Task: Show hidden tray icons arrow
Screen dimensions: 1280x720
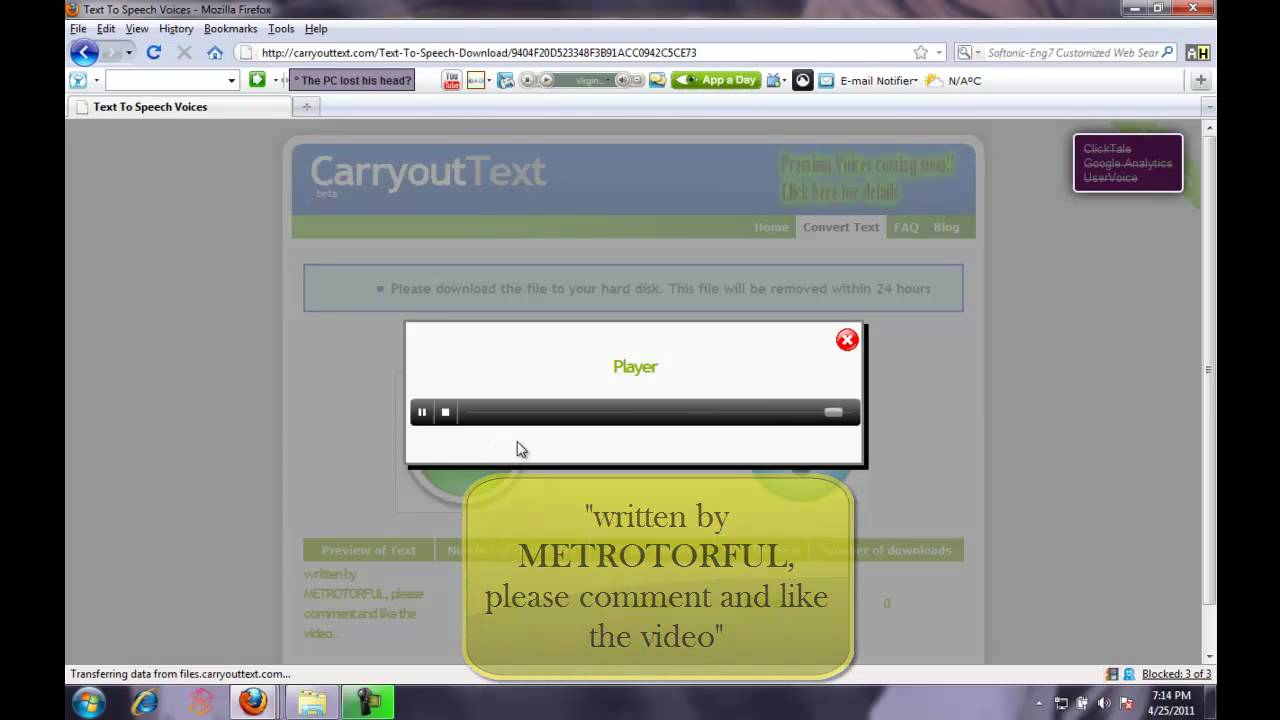Action: [1039, 703]
